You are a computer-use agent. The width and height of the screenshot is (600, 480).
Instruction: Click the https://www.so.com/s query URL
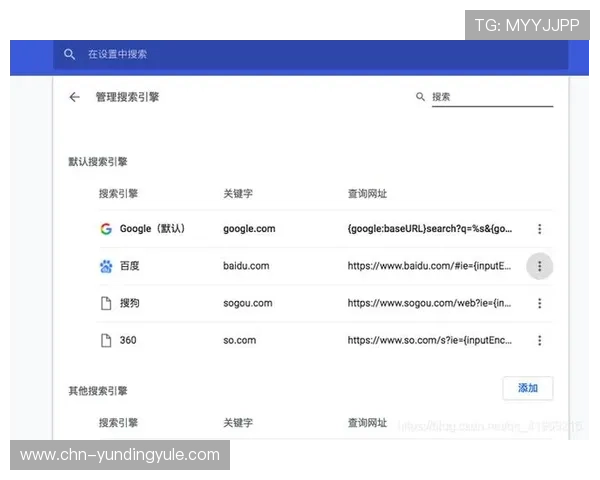coord(429,340)
